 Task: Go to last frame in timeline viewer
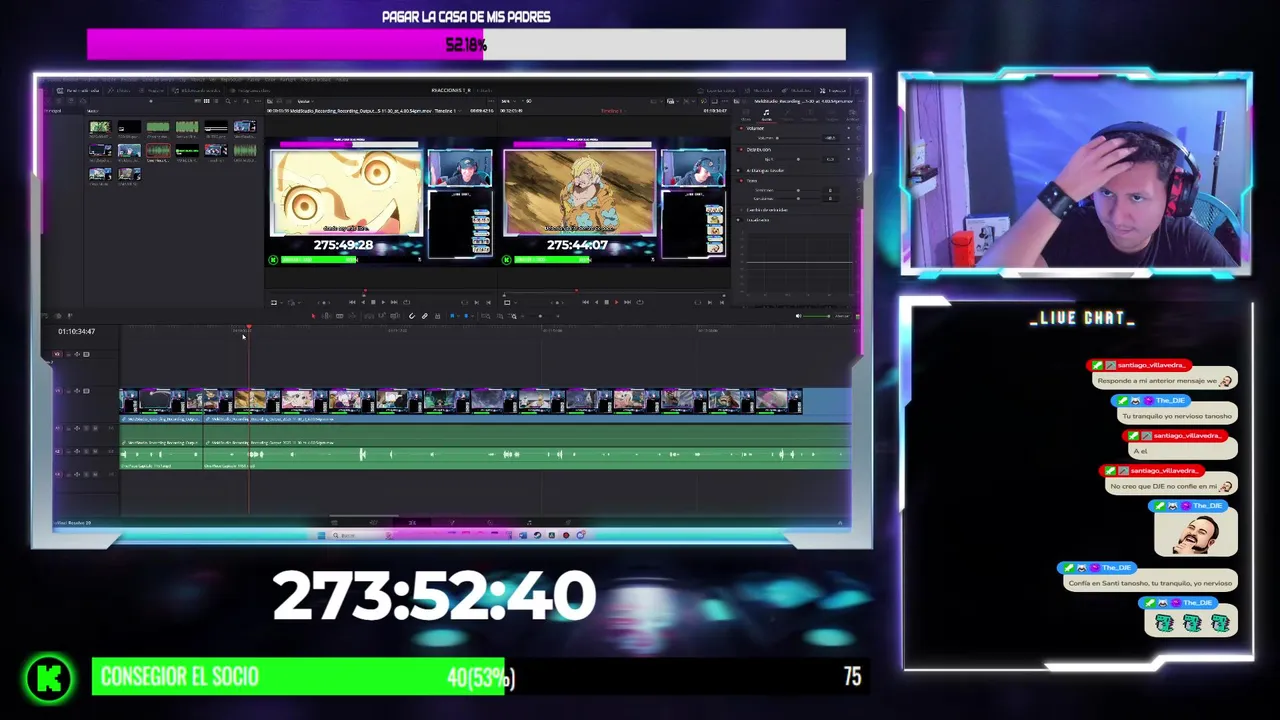pos(627,302)
